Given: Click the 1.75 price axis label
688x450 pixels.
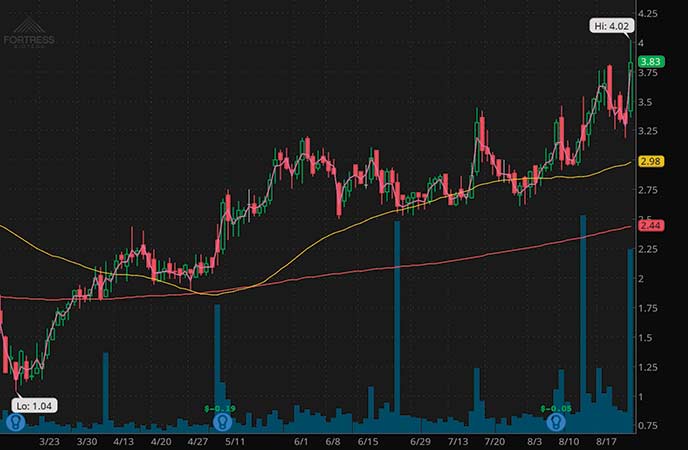Looking at the screenshot, I should [648, 308].
